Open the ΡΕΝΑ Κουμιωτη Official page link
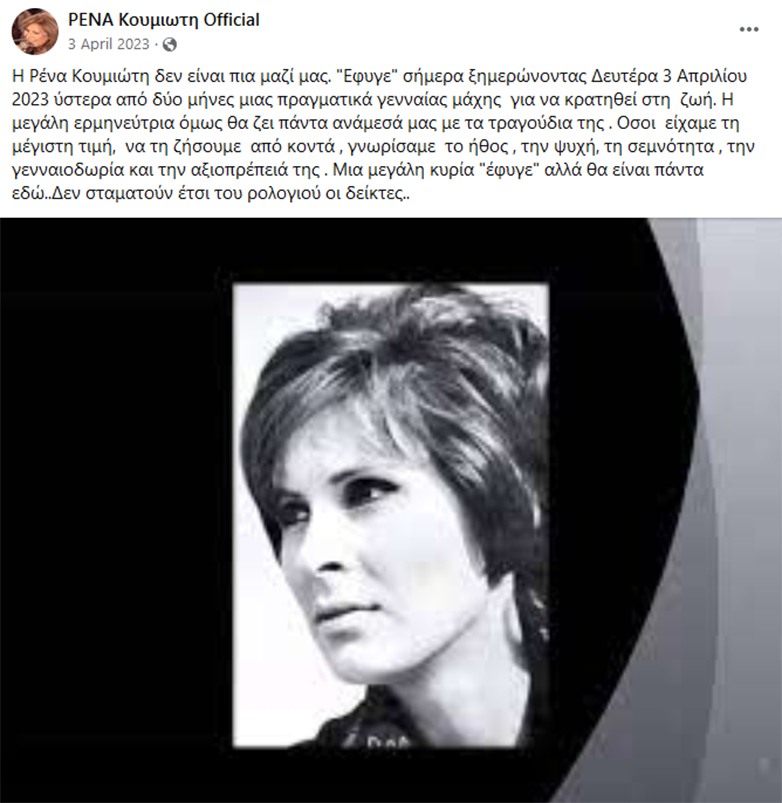Viewport: 782px width, 803px height. click(163, 19)
